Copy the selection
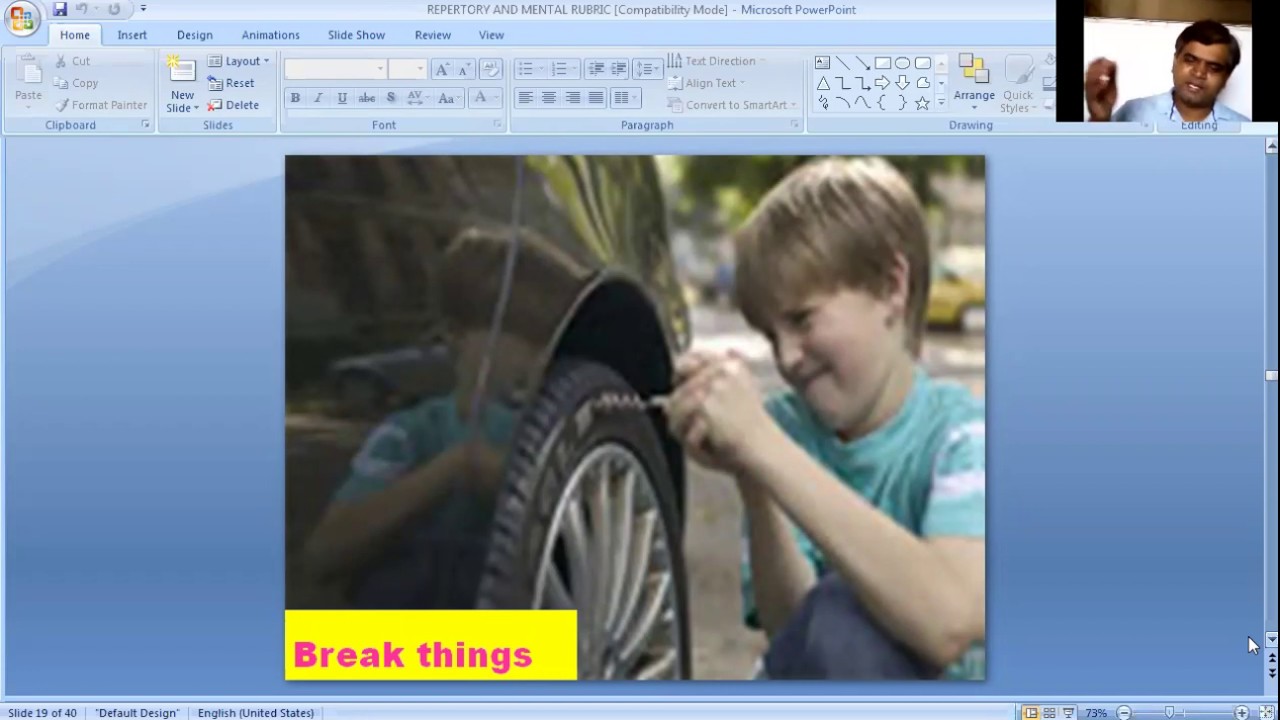 (x=76, y=83)
